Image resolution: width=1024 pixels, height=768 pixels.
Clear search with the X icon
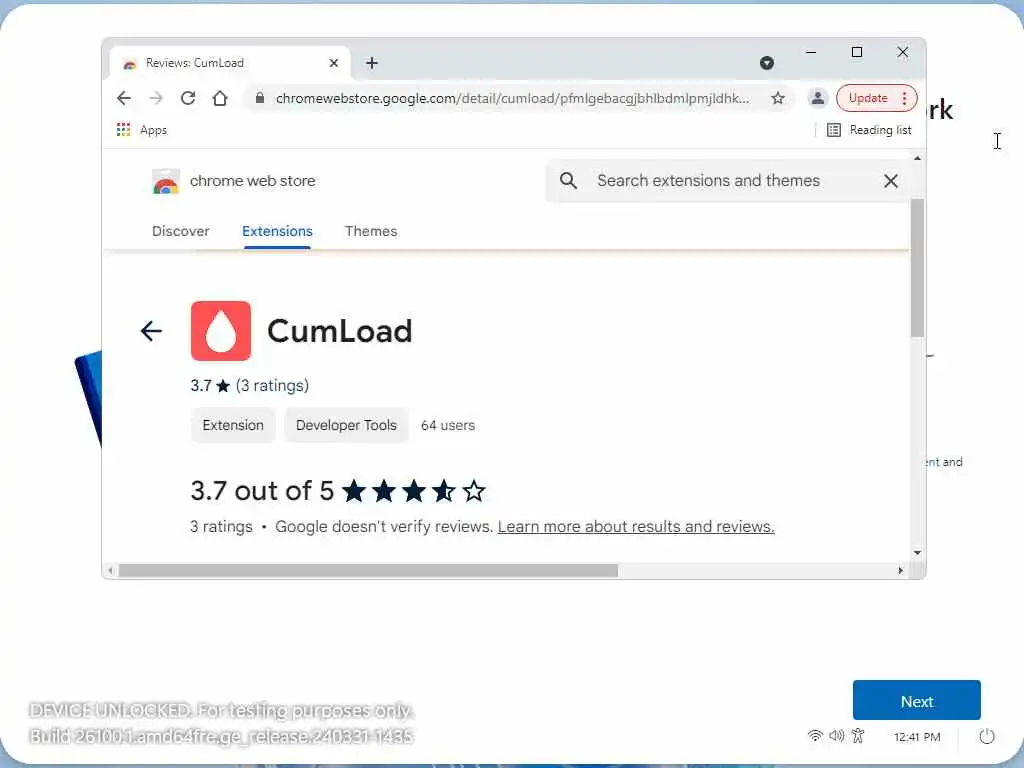point(891,181)
